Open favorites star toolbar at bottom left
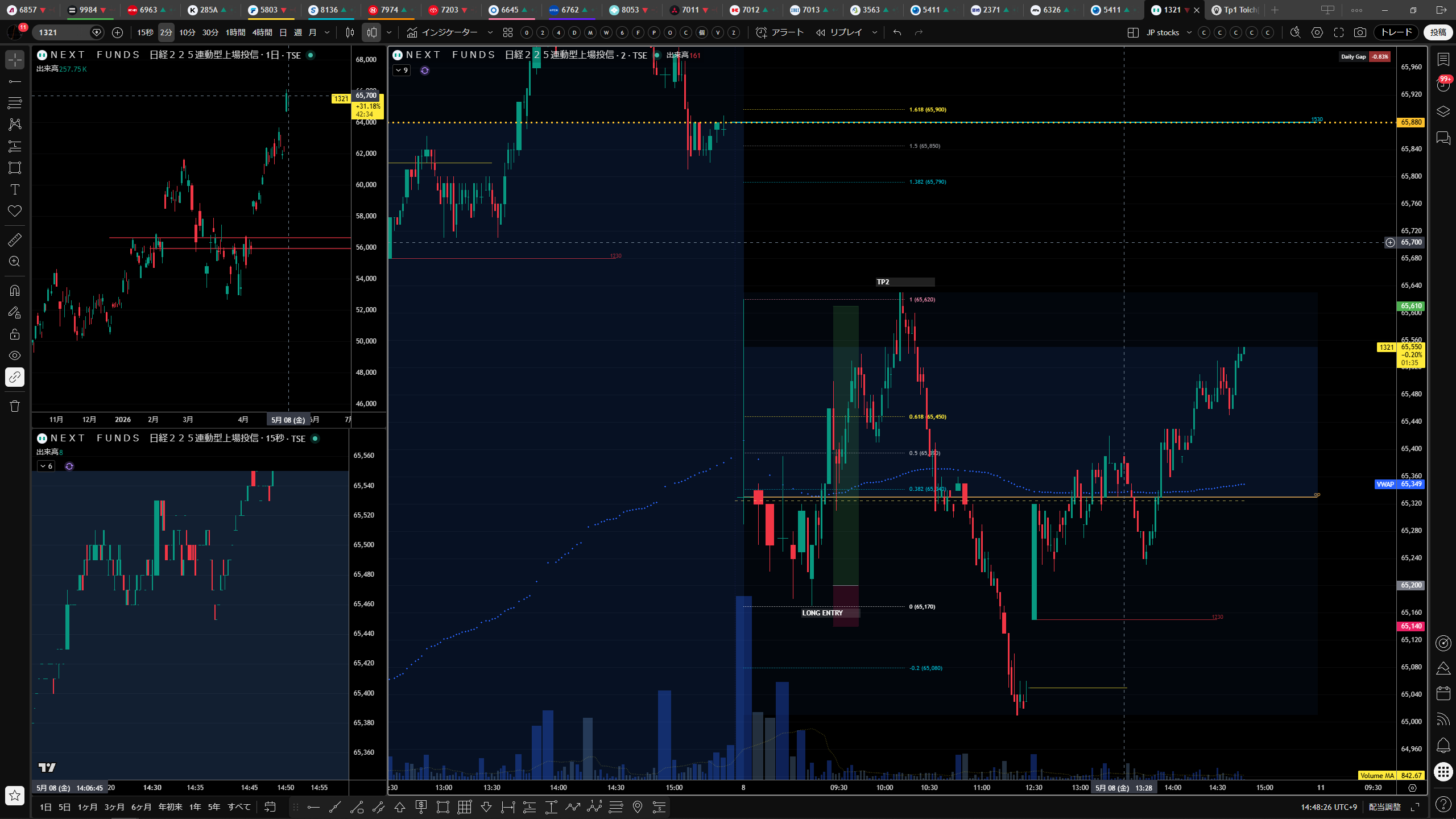The width and height of the screenshot is (1456, 819). click(x=15, y=796)
